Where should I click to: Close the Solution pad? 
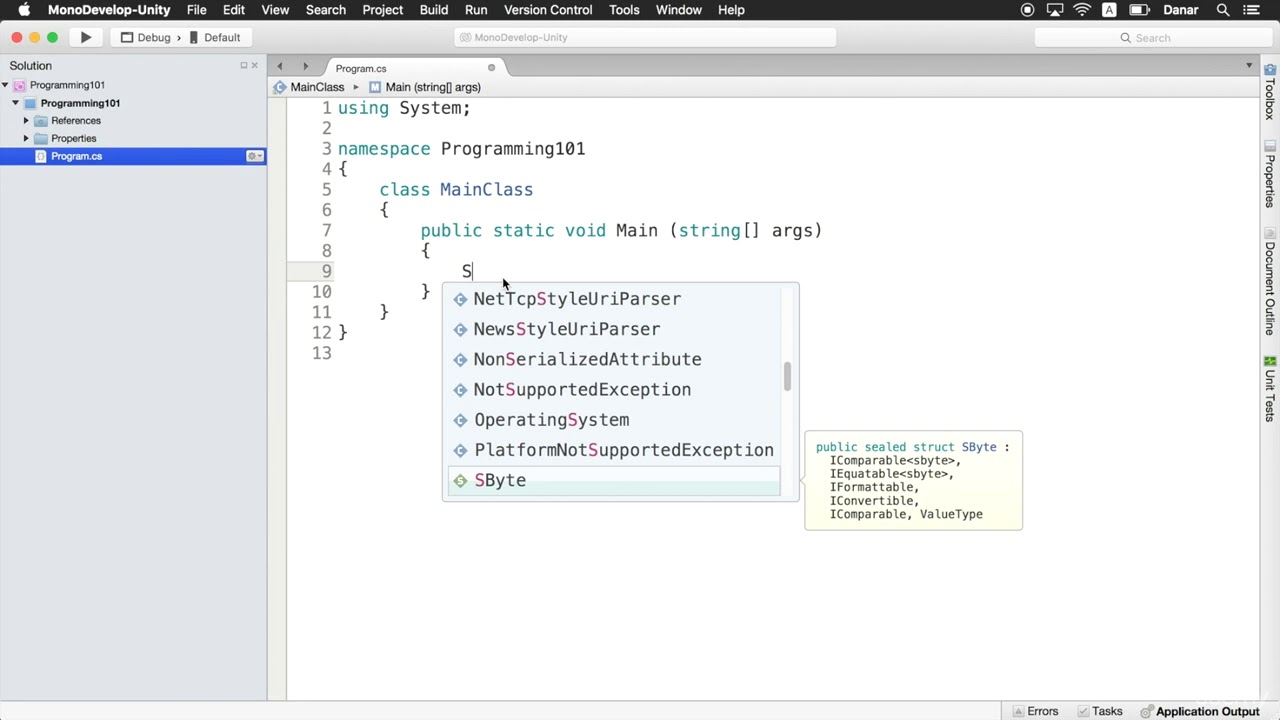[254, 66]
